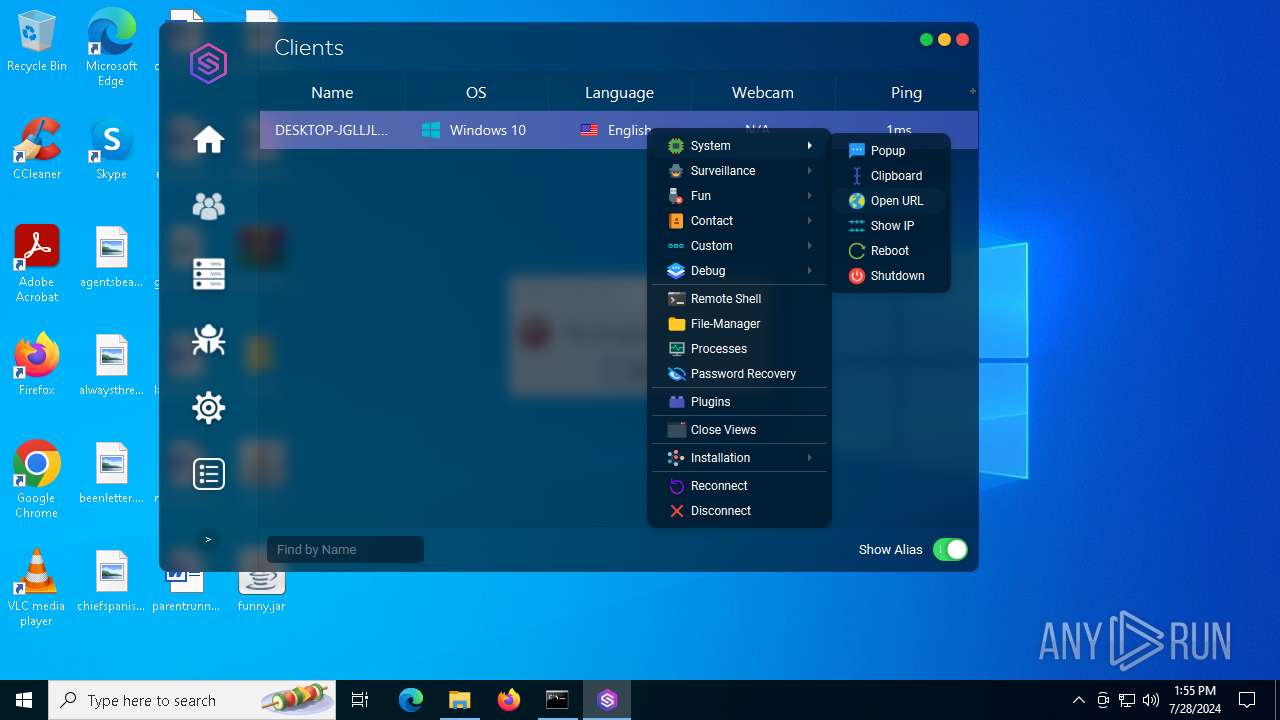This screenshot has width=1280, height=720.
Task: Open the notification center icon
Action: tap(1247, 700)
